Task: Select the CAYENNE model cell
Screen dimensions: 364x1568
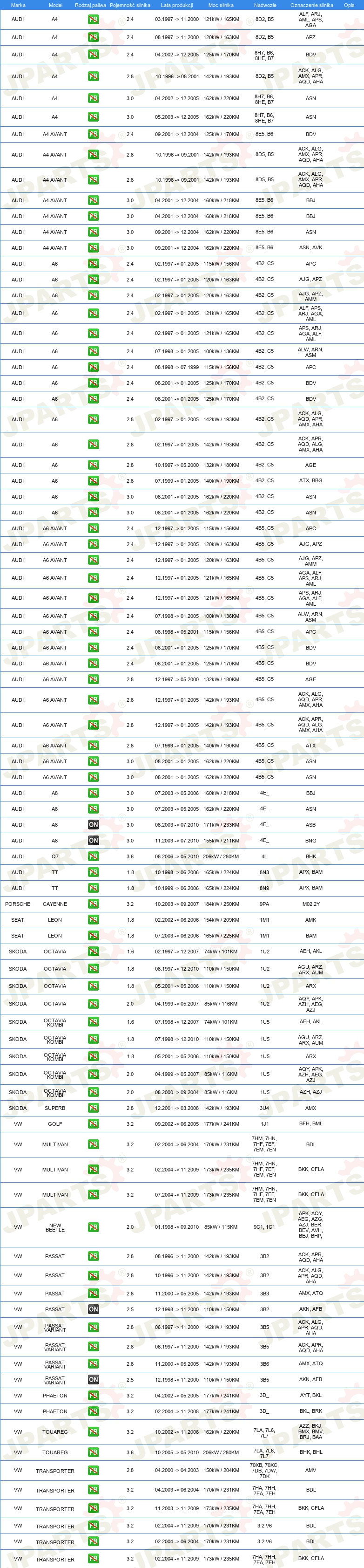Action: pos(54,904)
